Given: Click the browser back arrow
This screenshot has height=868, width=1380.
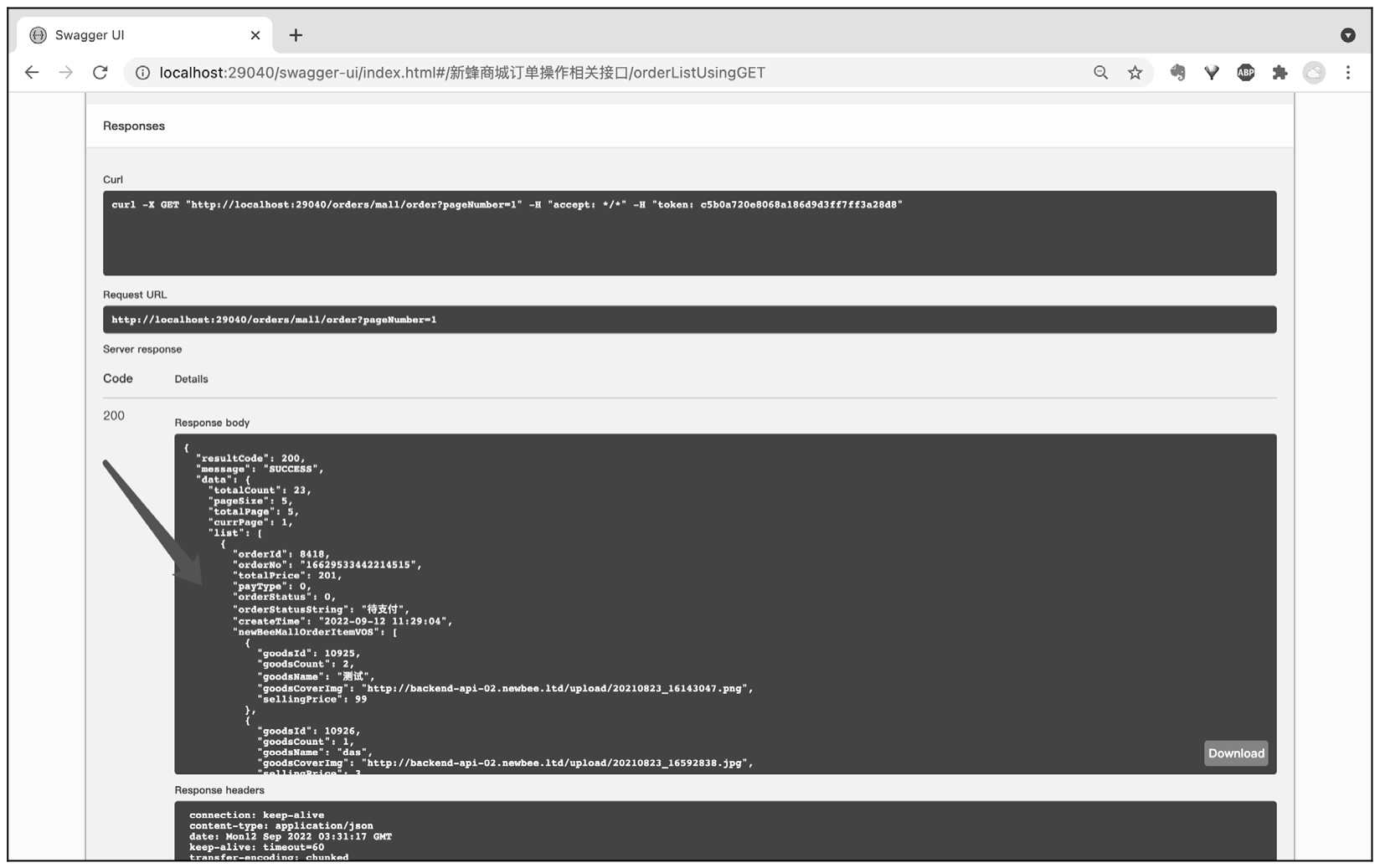Looking at the screenshot, I should pos(32,73).
